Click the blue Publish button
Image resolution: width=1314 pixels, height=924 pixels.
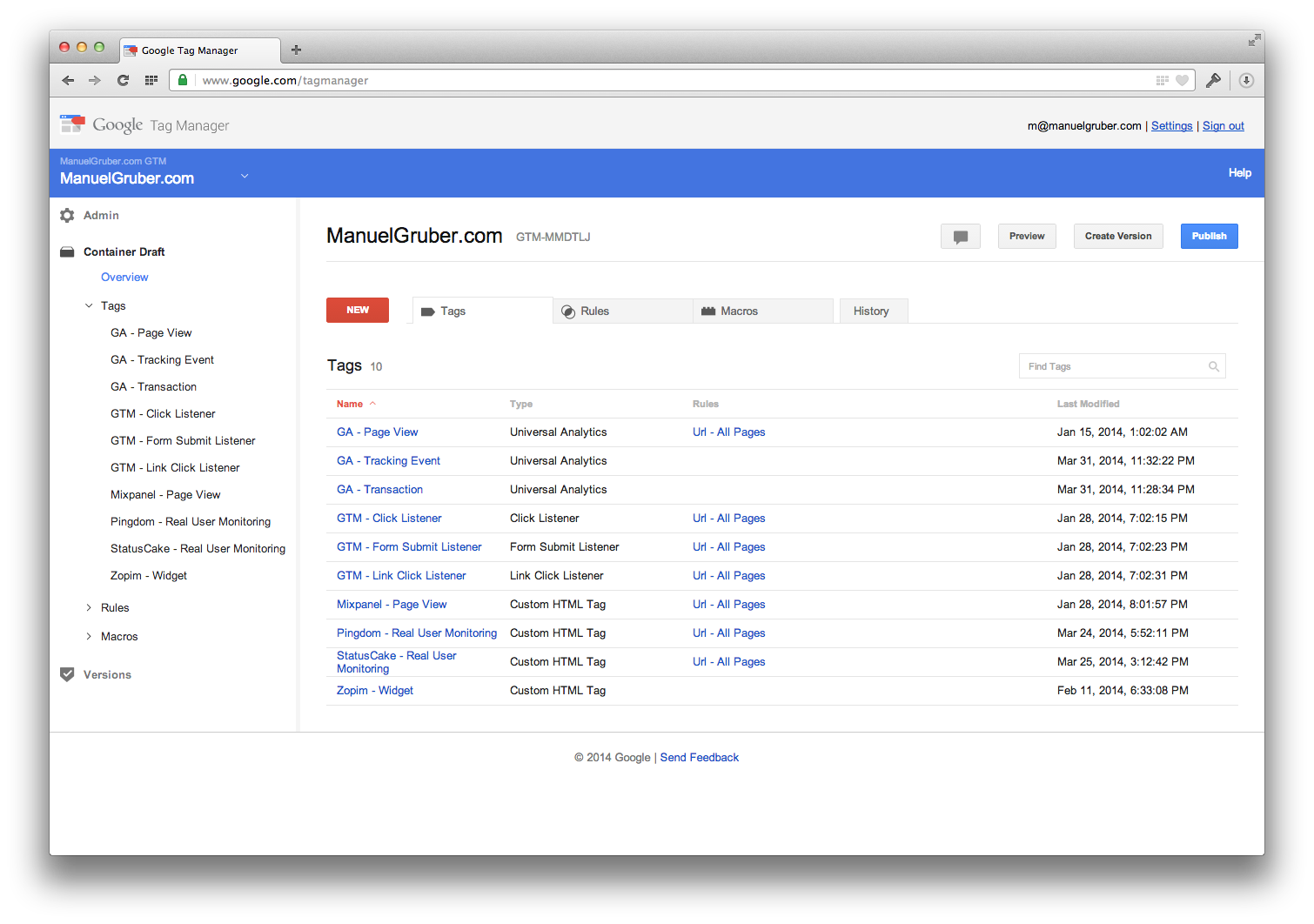click(1210, 237)
